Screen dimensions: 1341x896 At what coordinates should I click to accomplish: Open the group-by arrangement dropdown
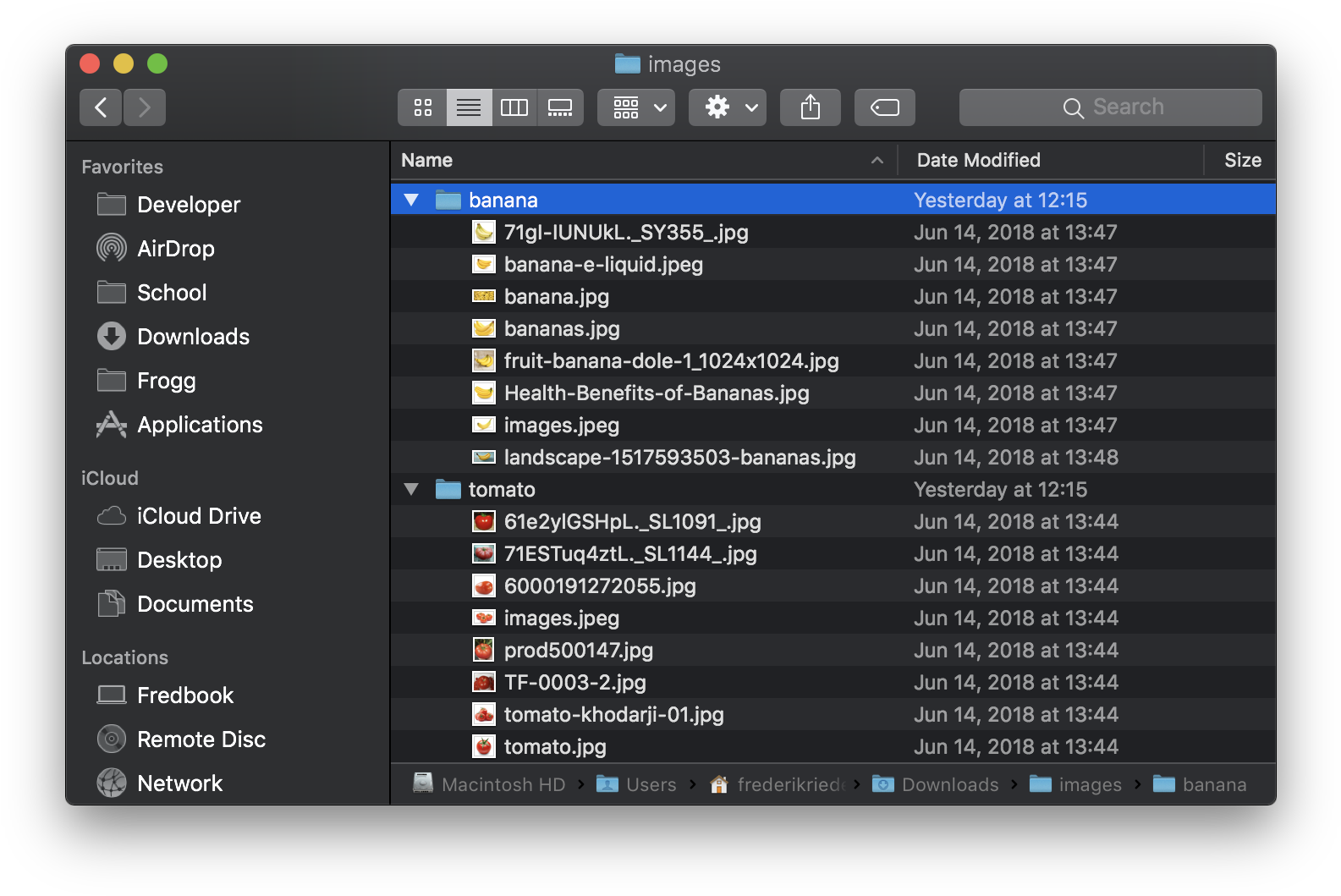636,107
